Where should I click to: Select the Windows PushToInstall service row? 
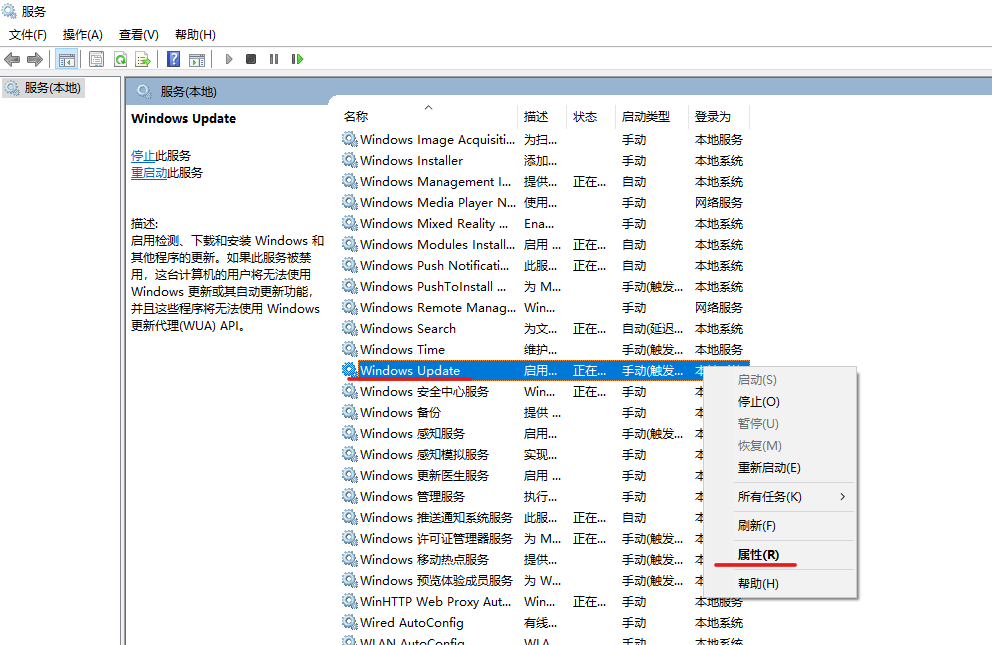[x=545, y=286]
